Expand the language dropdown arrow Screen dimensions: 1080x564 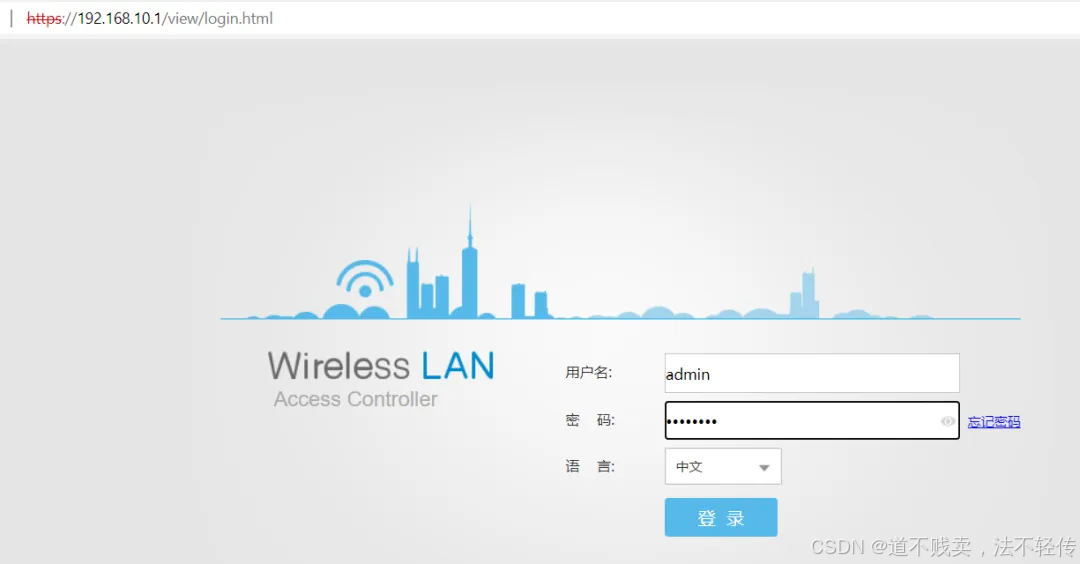[764, 468]
